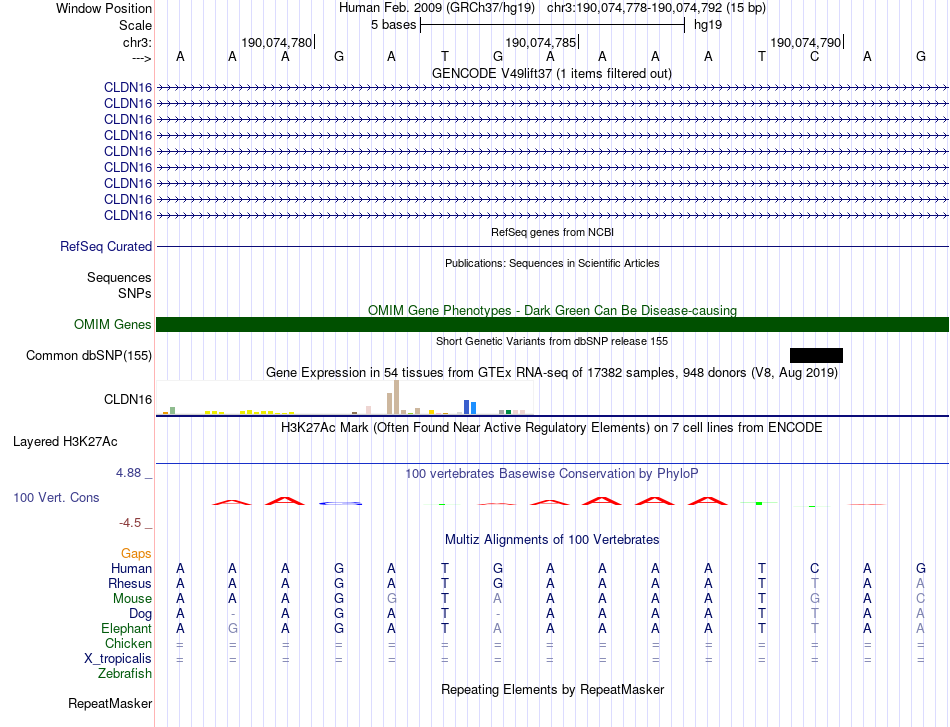Click Repeating Elements by RepeatMasker title
The height and width of the screenshot is (727, 950).
point(553,689)
